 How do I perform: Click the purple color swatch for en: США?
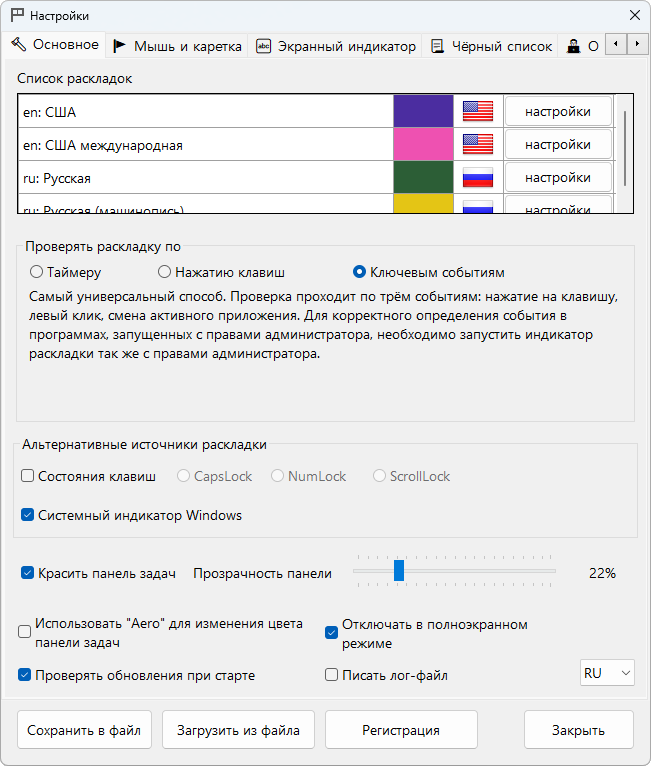click(x=423, y=111)
